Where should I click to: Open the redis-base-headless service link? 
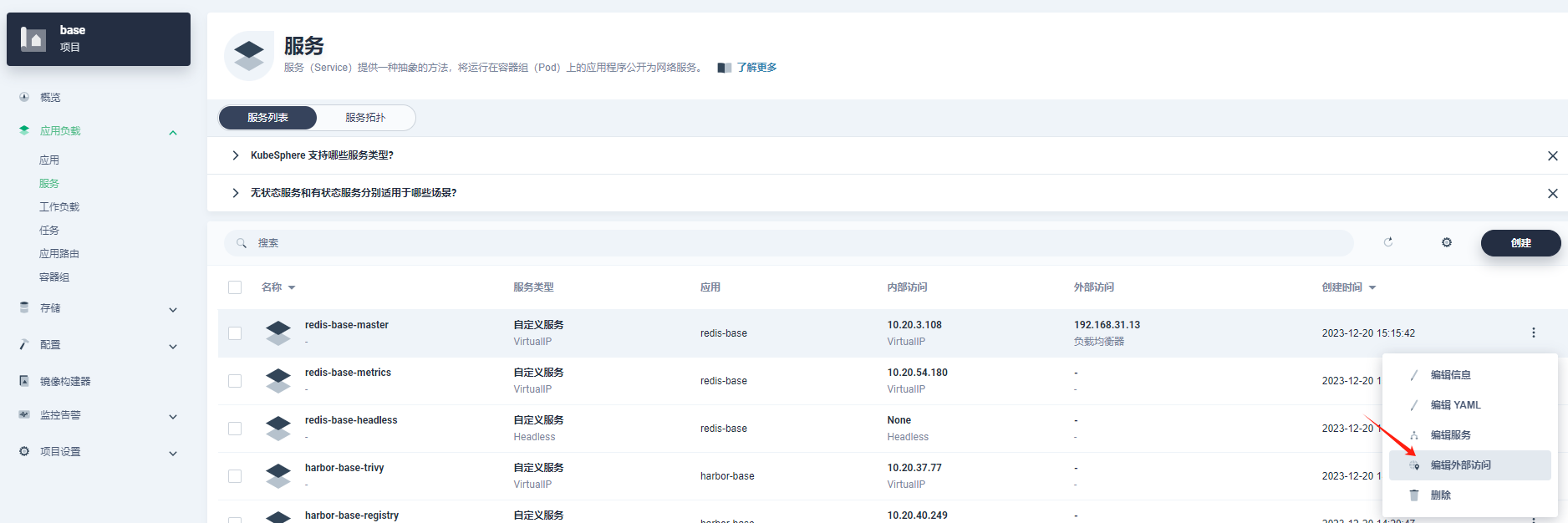pos(351,420)
